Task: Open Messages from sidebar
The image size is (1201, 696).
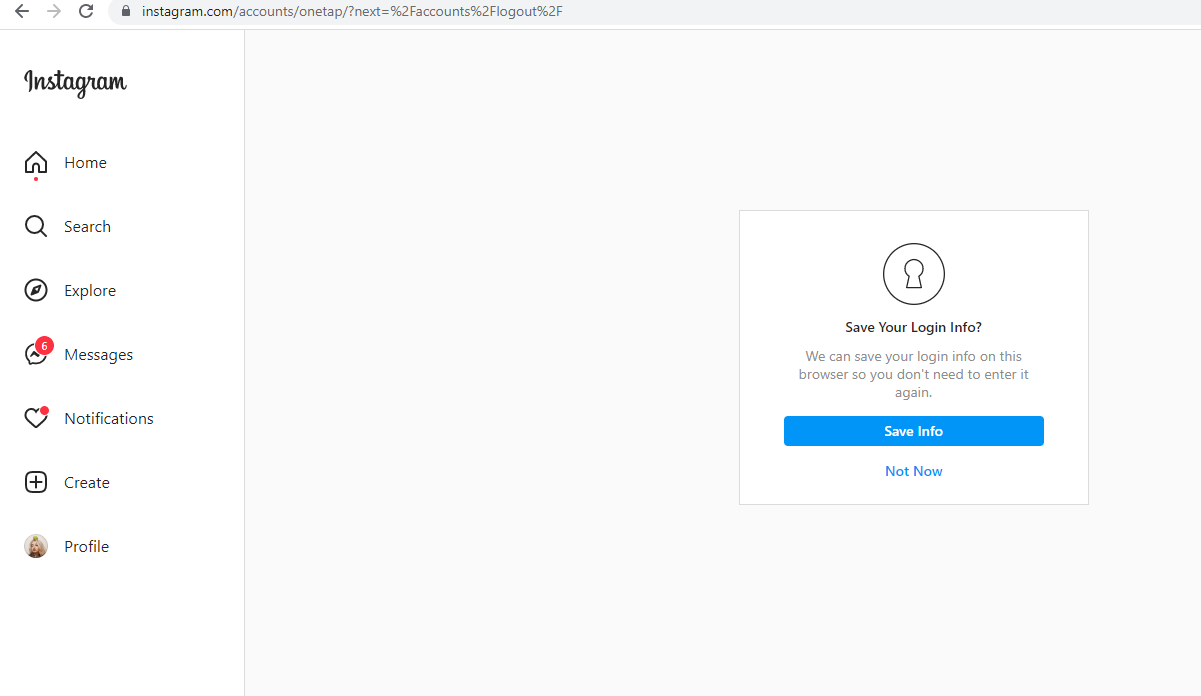Action: tap(98, 355)
